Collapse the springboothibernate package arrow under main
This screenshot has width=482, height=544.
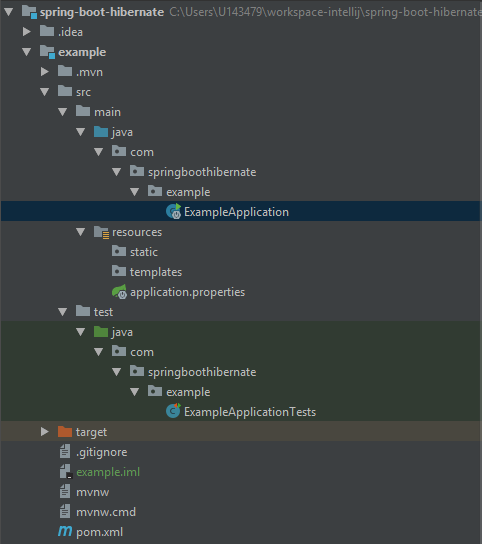(117, 172)
